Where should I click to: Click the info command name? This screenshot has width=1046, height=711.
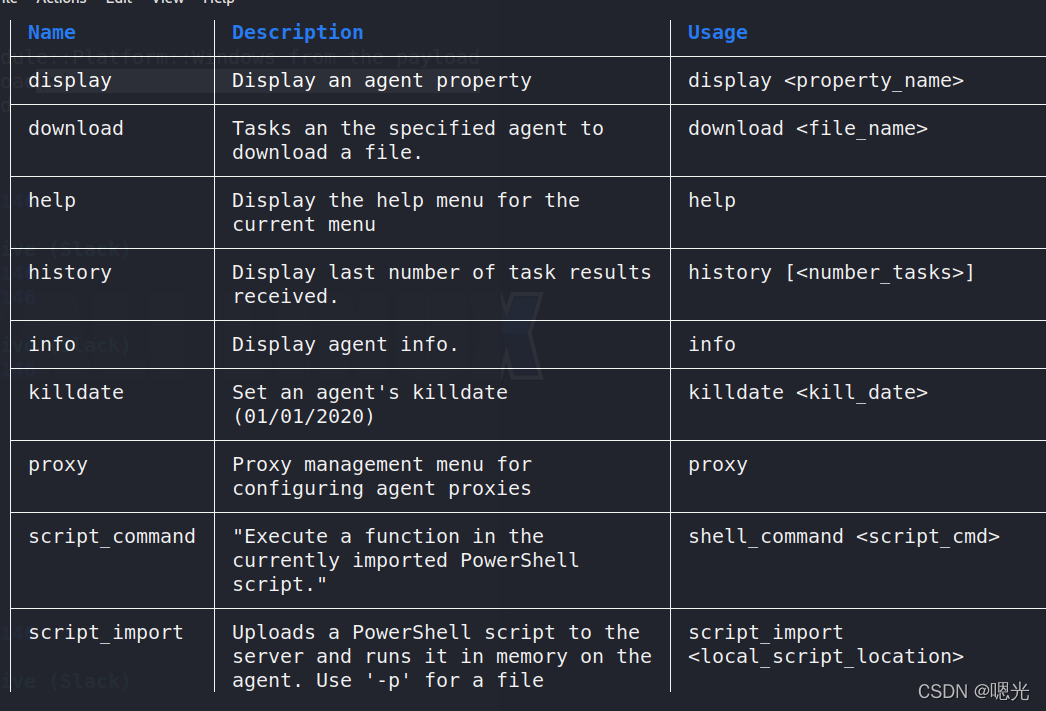tap(52, 345)
